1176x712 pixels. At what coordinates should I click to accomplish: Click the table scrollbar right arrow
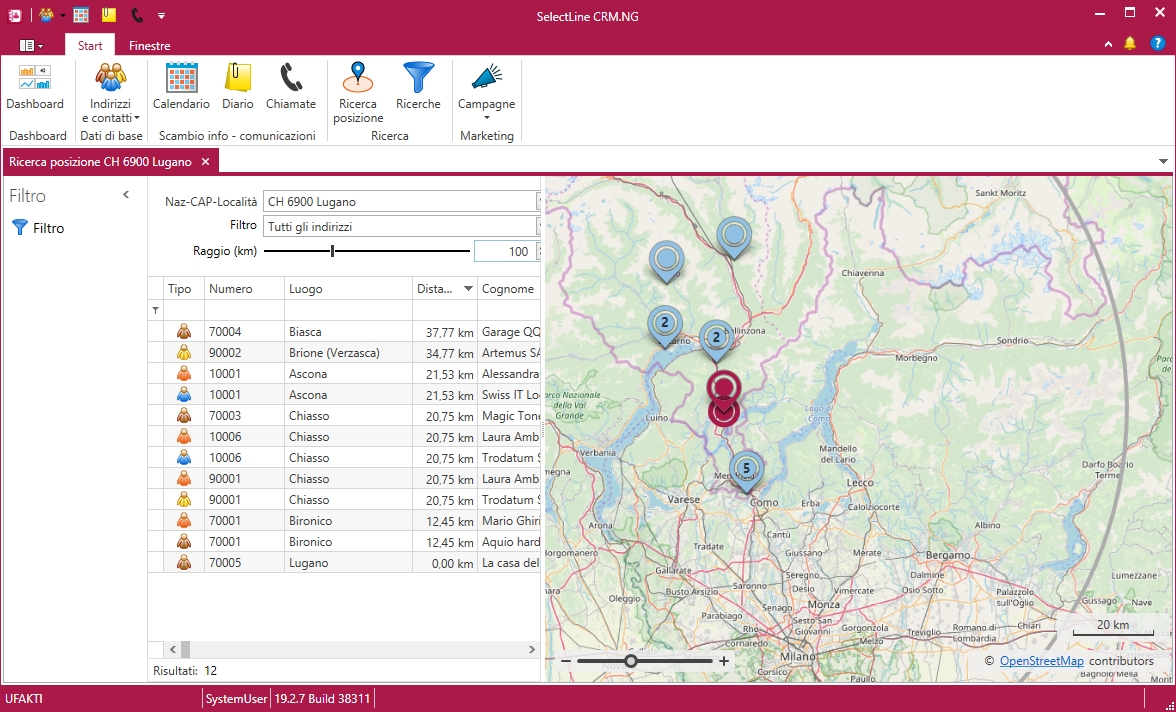click(x=532, y=649)
